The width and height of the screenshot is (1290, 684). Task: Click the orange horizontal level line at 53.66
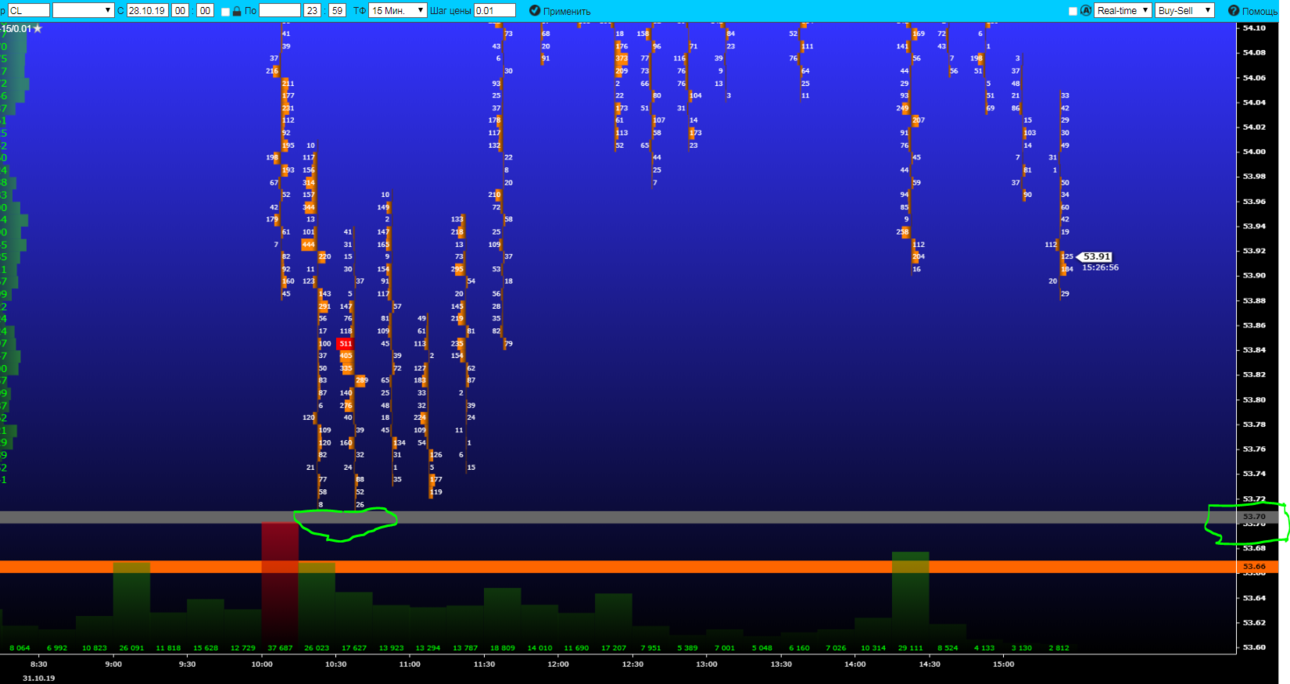tap(618, 567)
